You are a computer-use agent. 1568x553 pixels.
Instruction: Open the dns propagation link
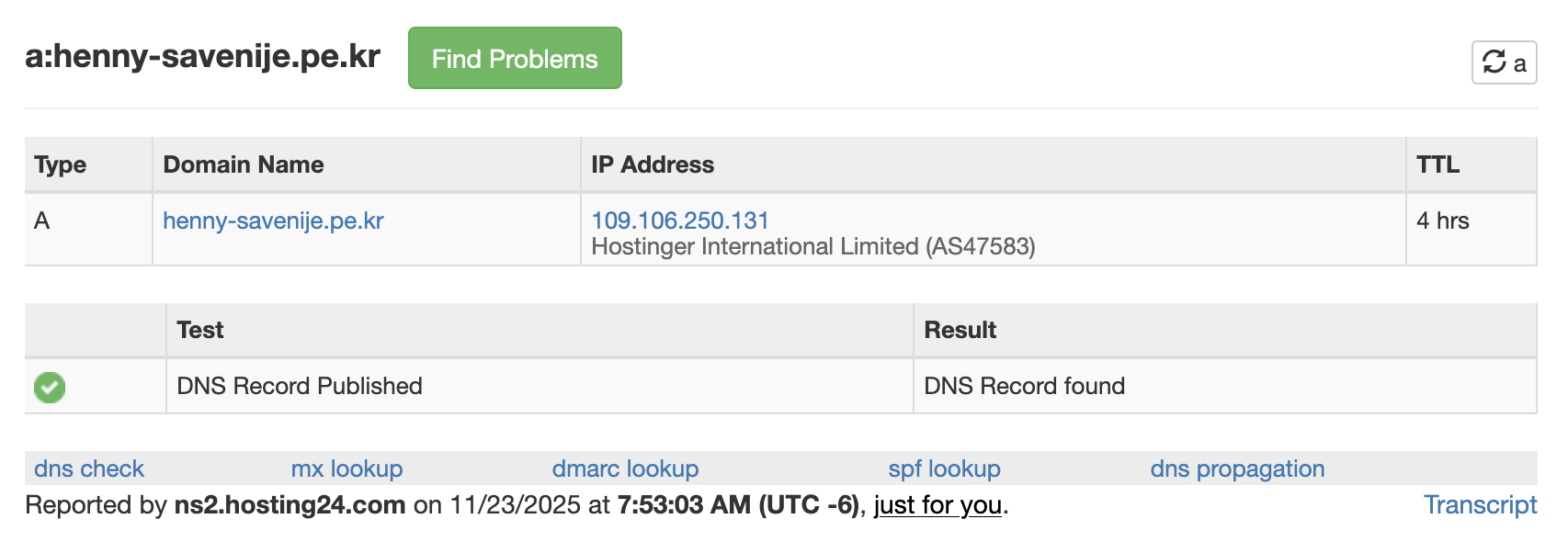pos(1237,468)
